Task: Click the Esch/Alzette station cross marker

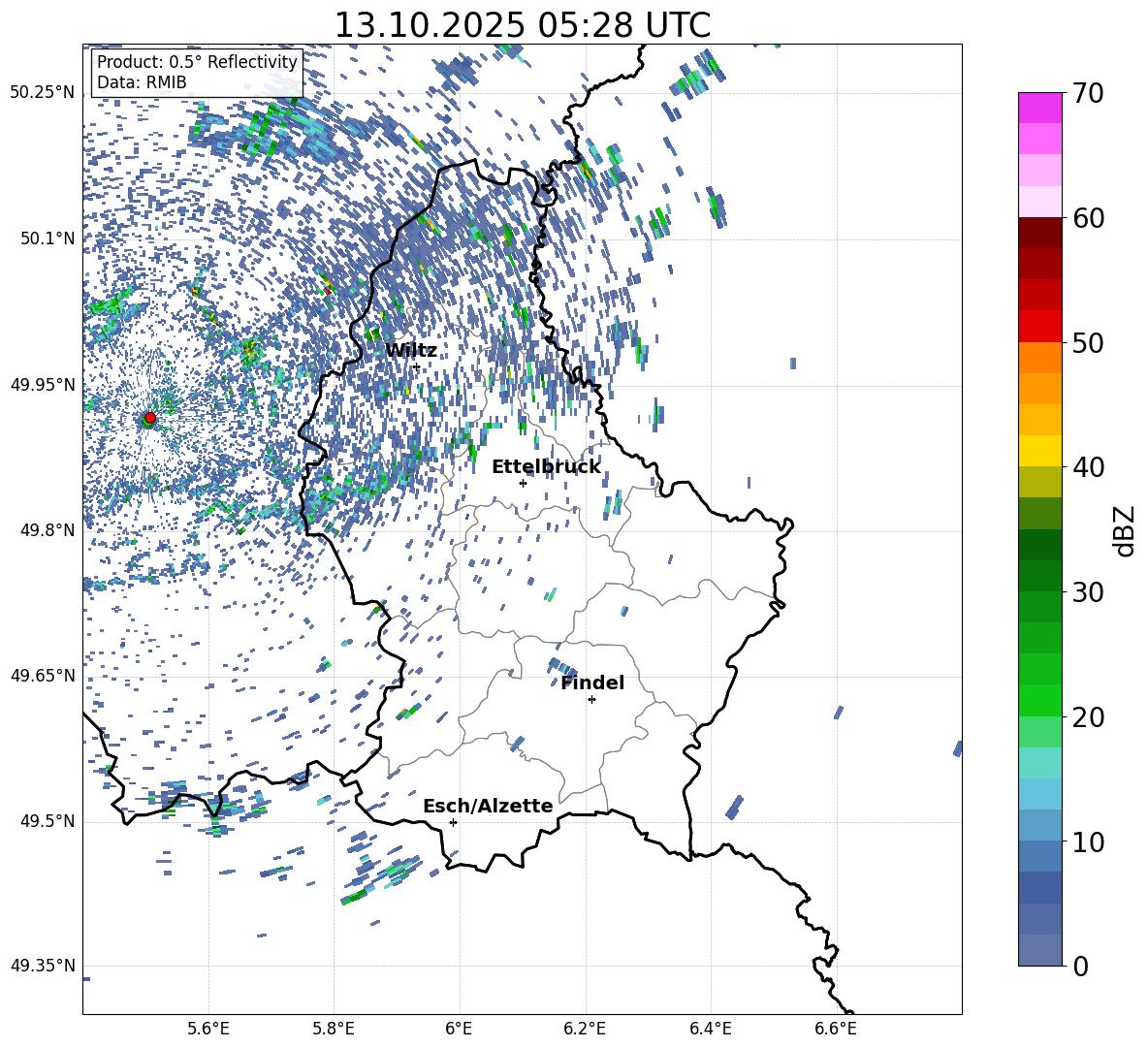Action: pyautogui.click(x=453, y=822)
